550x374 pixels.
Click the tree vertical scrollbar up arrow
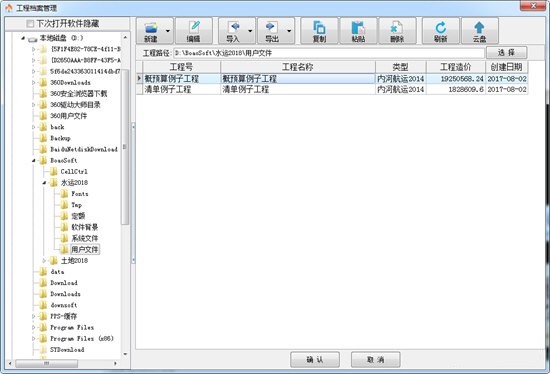[x=125, y=37]
